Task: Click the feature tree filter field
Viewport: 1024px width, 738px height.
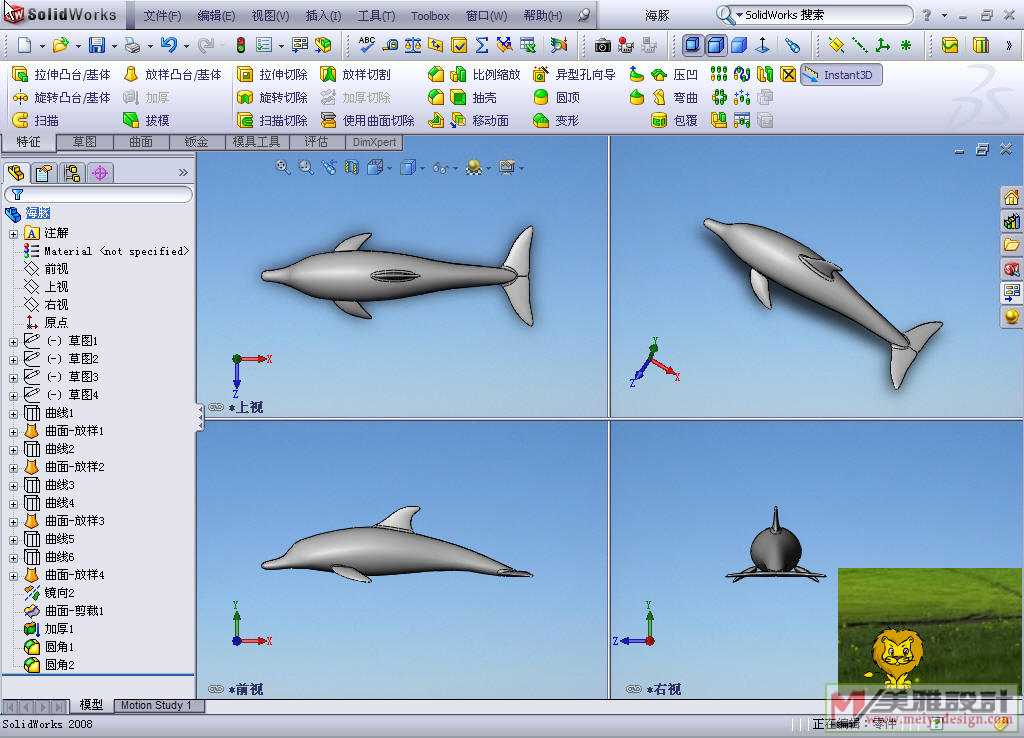Action: tap(99, 194)
